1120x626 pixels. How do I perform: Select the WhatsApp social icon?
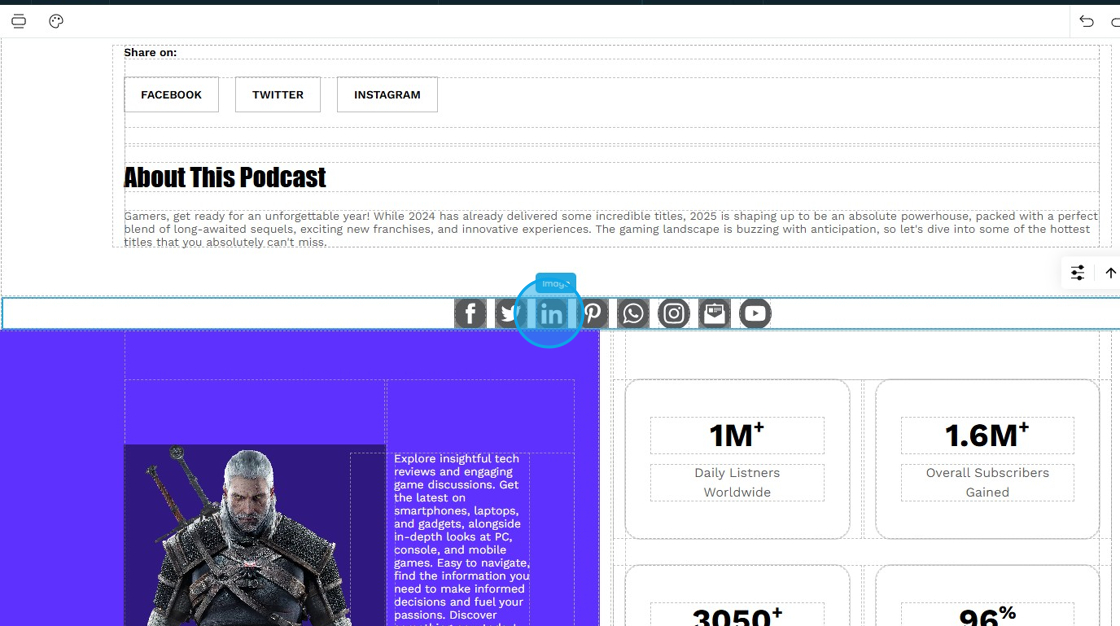[x=633, y=313]
